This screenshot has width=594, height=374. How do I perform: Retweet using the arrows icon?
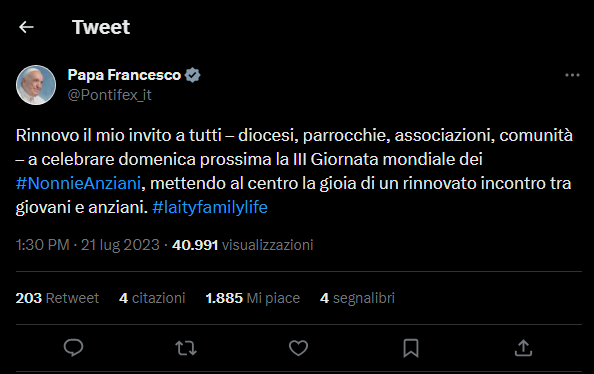tap(186, 348)
